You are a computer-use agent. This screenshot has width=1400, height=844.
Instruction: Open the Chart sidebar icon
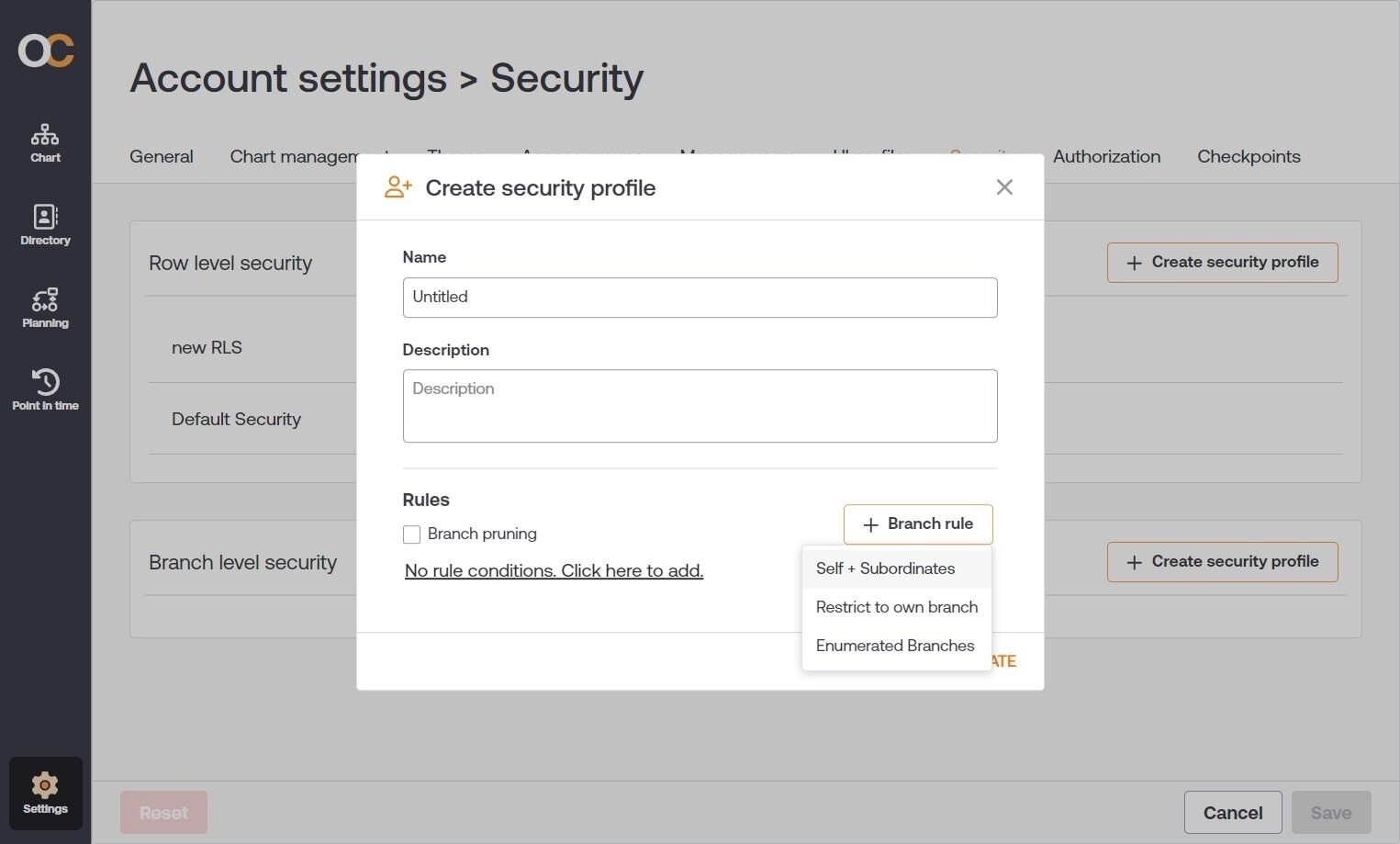click(x=45, y=143)
